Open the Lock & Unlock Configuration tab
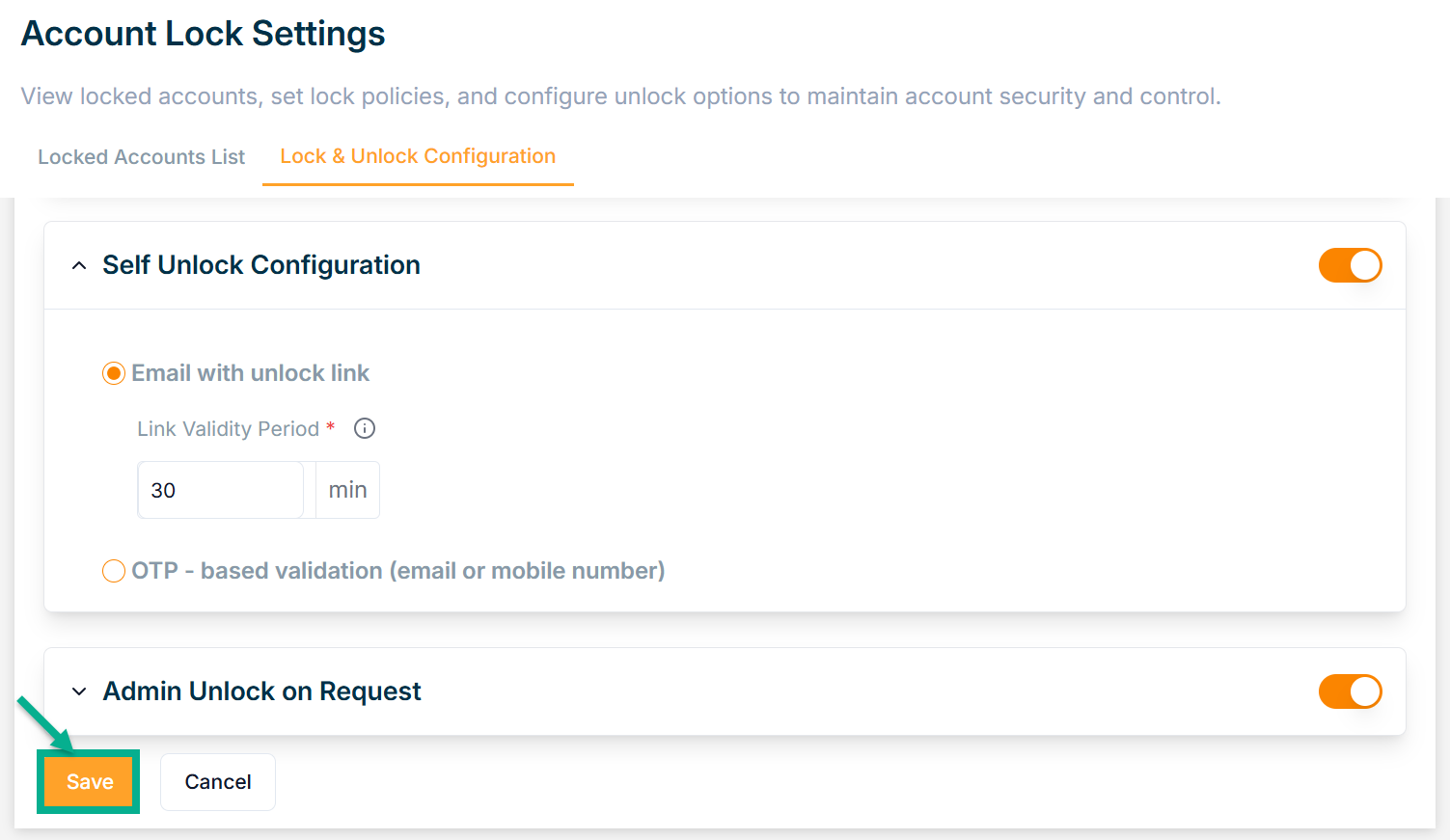 click(418, 156)
